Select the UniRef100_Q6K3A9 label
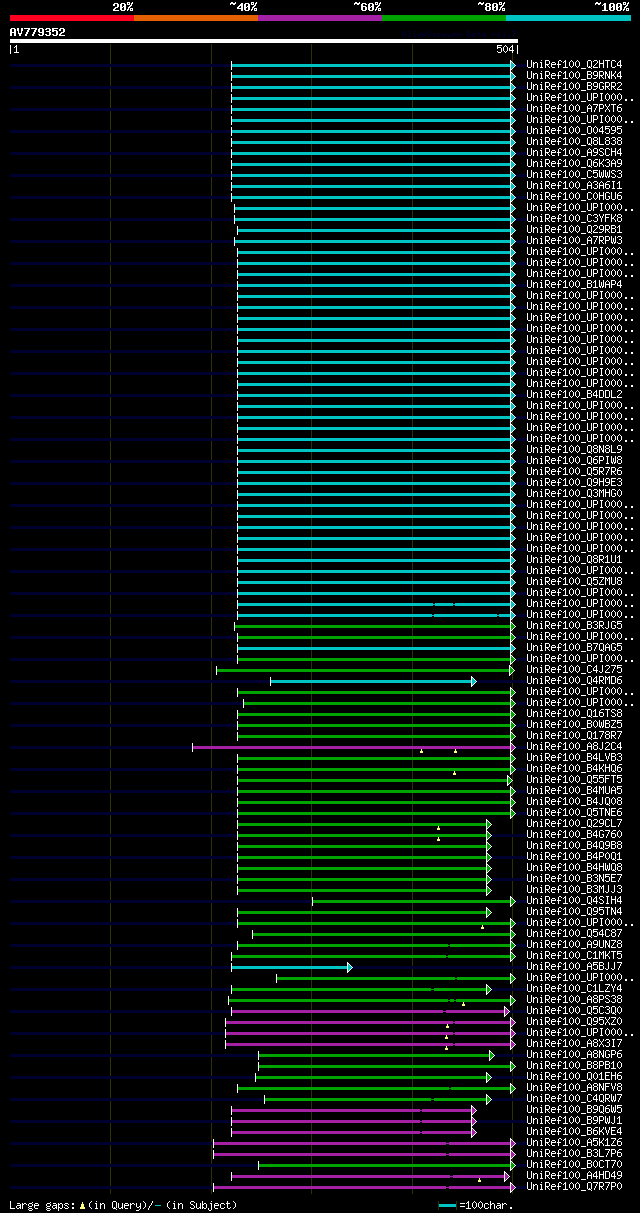The width and height of the screenshot is (640, 1213). (x=574, y=163)
